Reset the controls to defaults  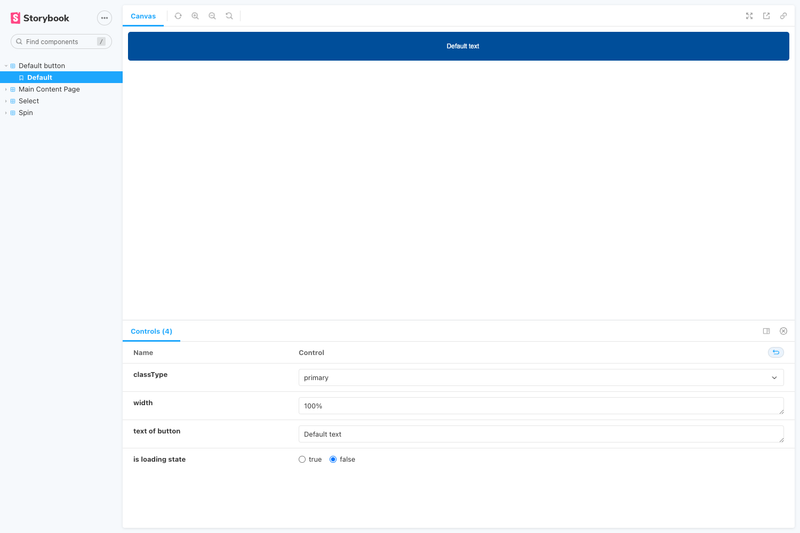click(776, 352)
